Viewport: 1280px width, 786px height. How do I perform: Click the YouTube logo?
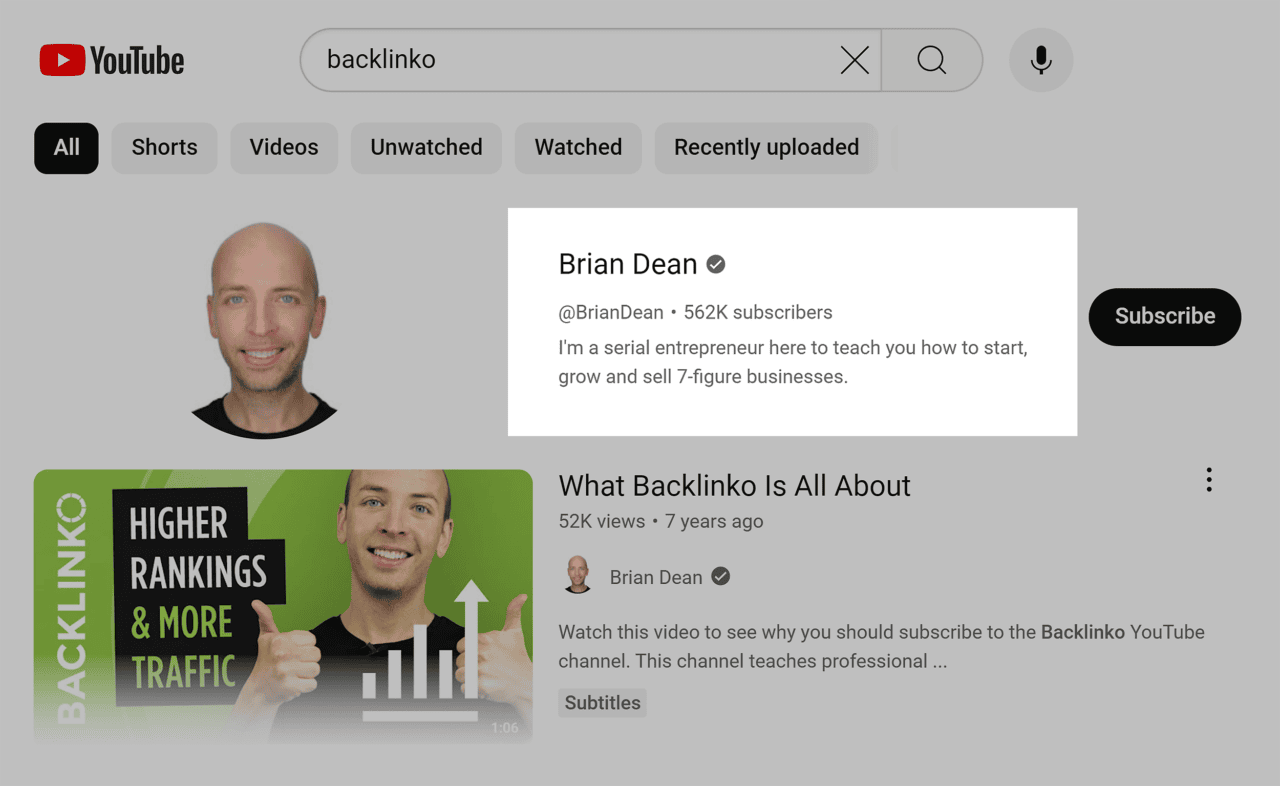tap(111, 60)
